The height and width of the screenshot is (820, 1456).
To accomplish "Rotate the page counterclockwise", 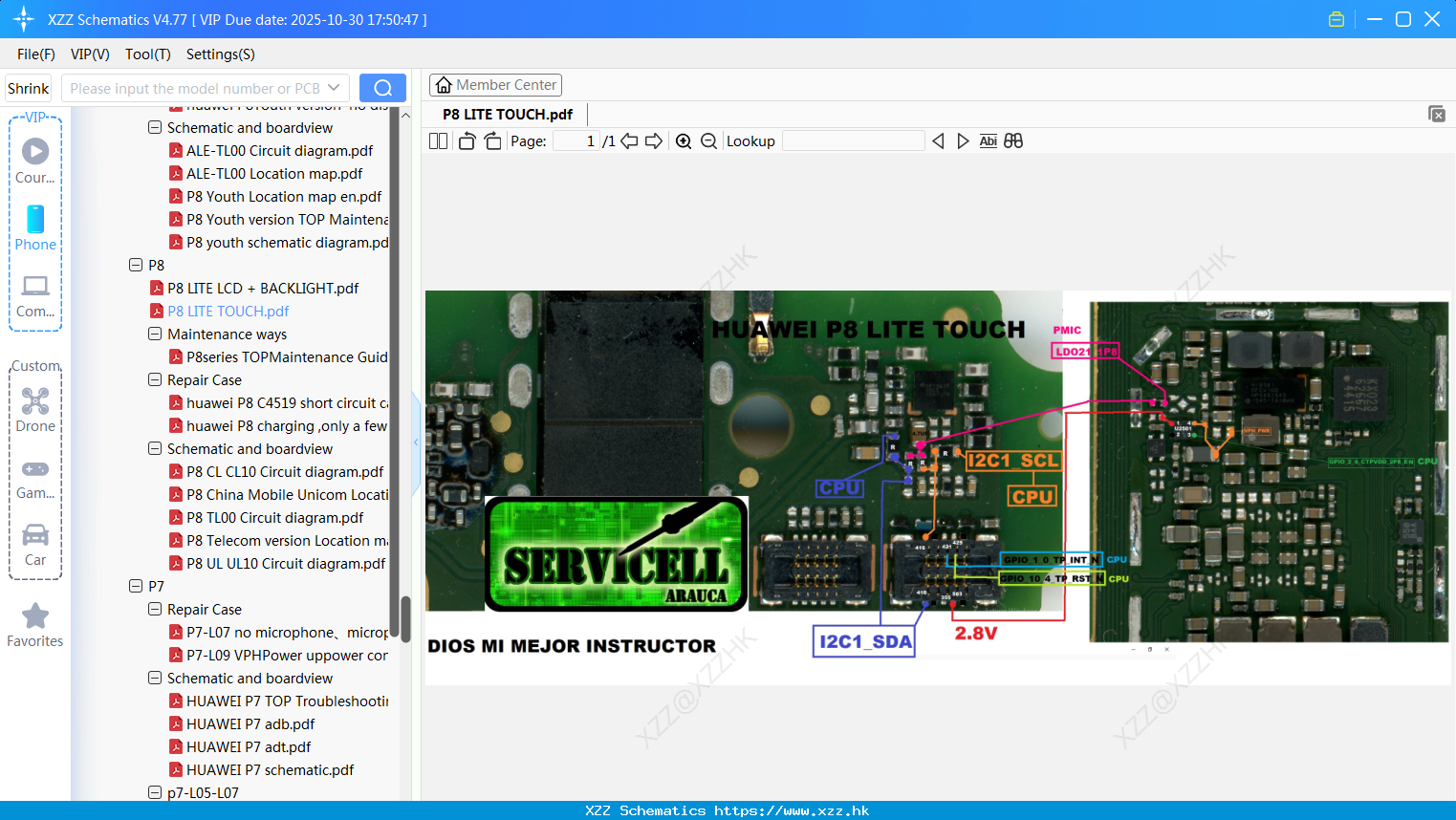I will click(x=467, y=141).
